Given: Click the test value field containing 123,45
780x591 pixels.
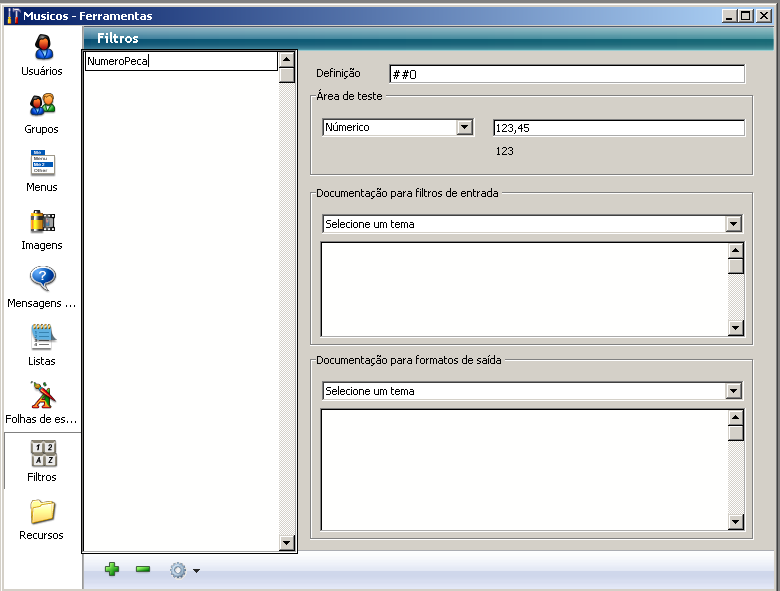Looking at the screenshot, I should click(x=618, y=127).
